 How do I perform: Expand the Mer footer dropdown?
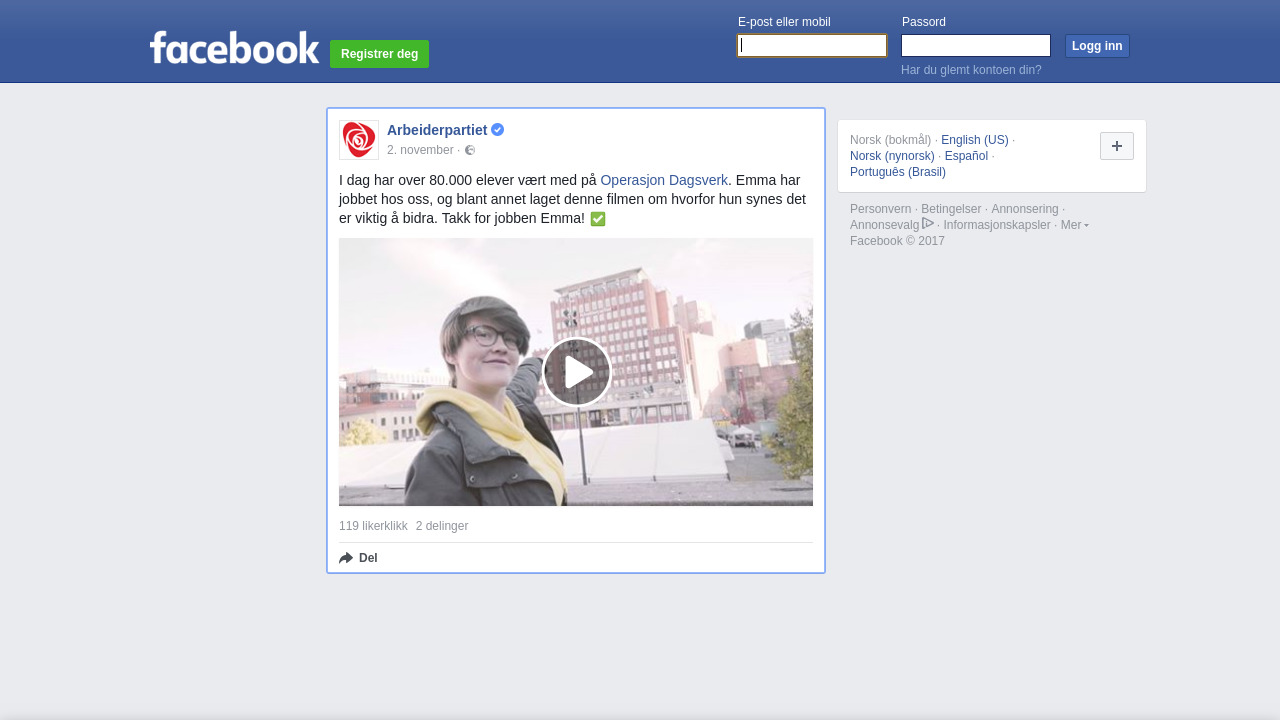pyautogui.click(x=1074, y=225)
